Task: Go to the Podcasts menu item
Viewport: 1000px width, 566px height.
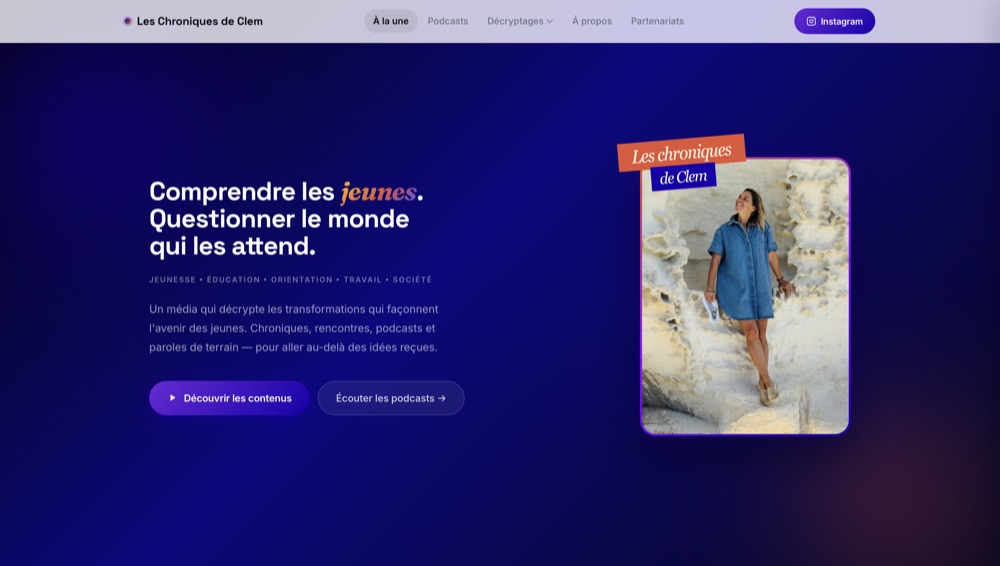Action: [448, 21]
